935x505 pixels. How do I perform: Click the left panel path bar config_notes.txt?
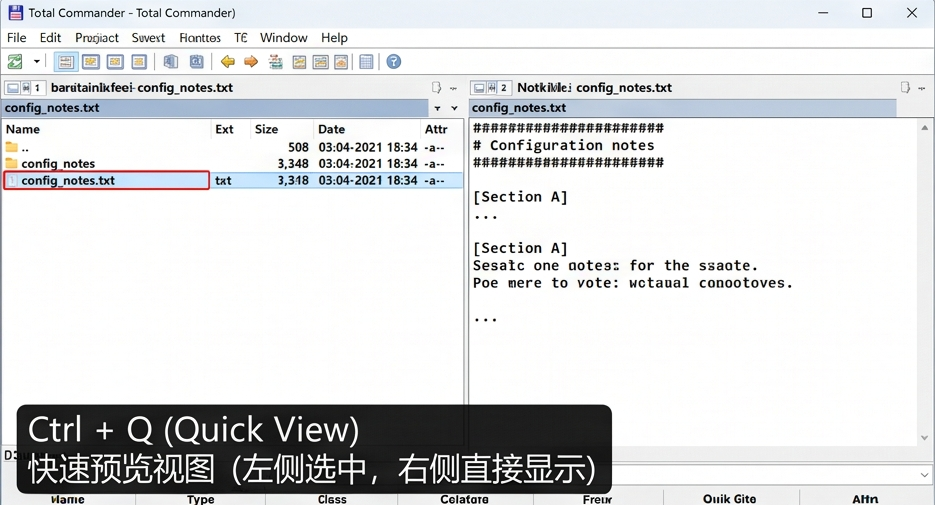click(x=215, y=108)
